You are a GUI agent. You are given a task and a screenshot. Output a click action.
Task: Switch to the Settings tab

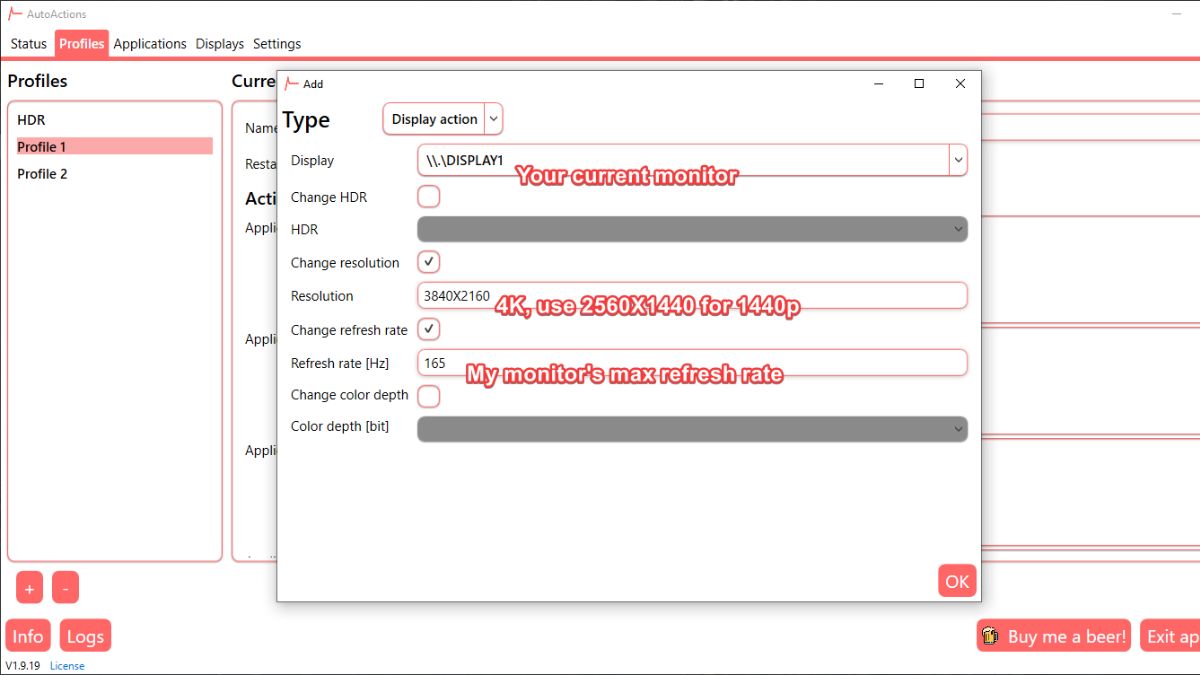tap(277, 43)
